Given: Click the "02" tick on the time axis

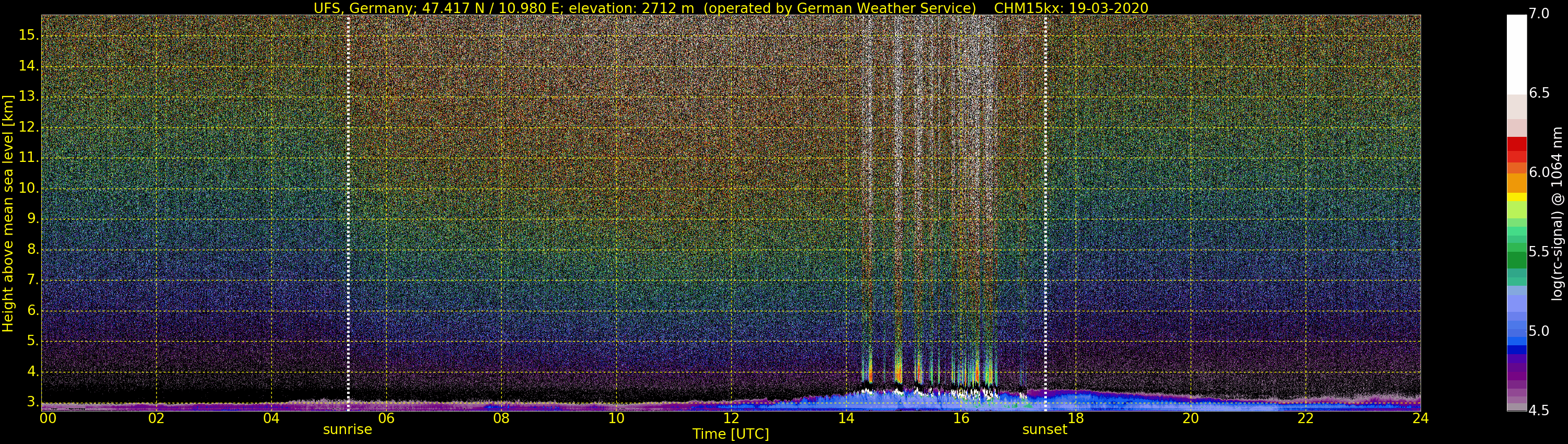Looking at the screenshot, I should click(156, 418).
